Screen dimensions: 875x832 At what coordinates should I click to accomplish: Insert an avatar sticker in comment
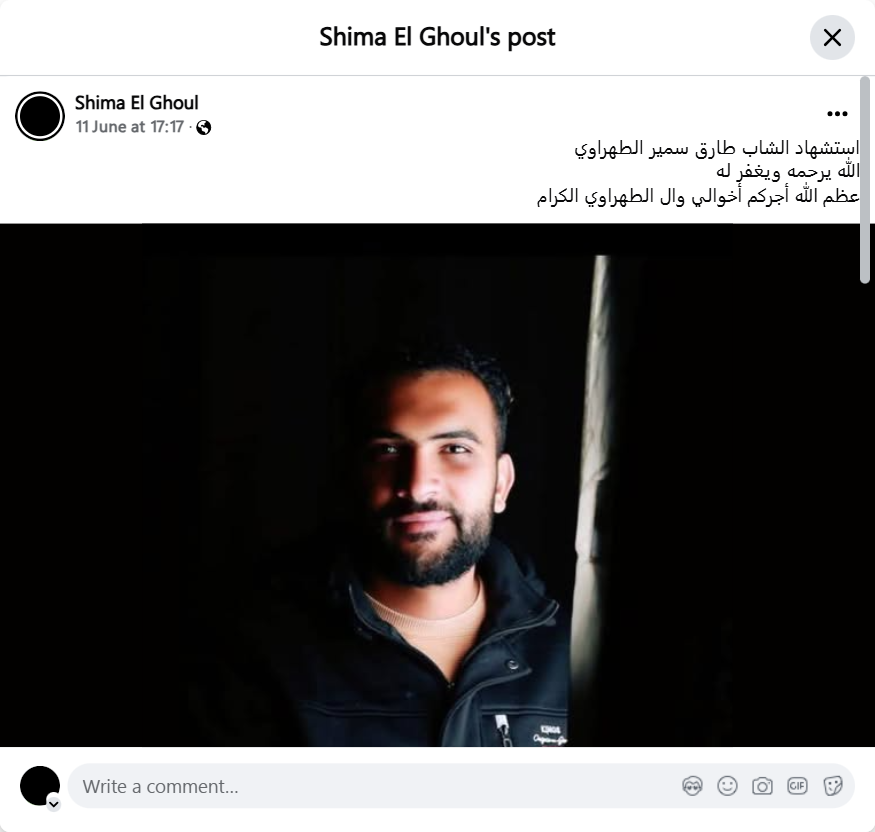pos(693,786)
